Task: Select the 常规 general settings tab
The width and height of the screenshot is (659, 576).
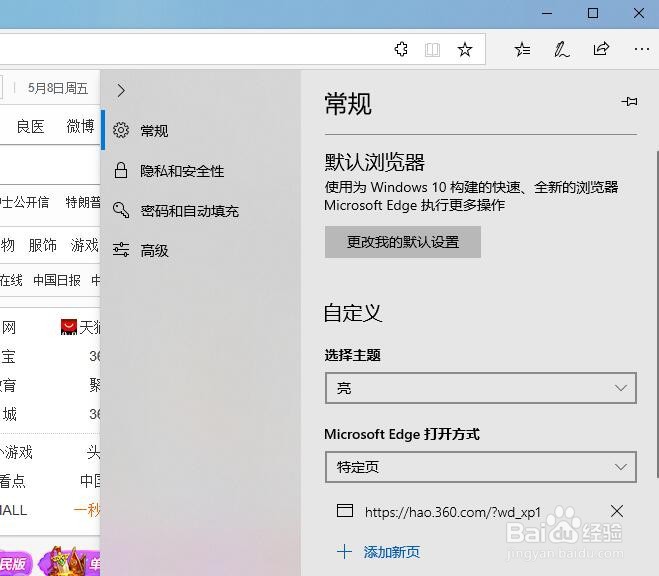Action: coord(201,131)
